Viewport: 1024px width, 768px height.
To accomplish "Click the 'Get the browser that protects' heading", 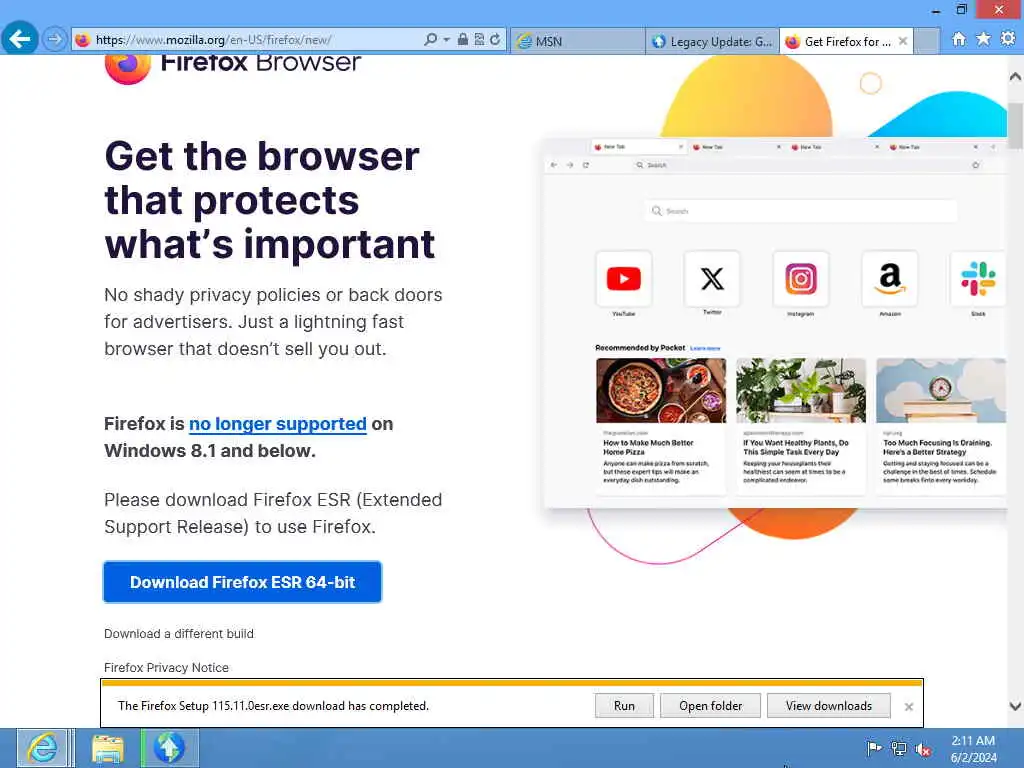I will [x=269, y=200].
